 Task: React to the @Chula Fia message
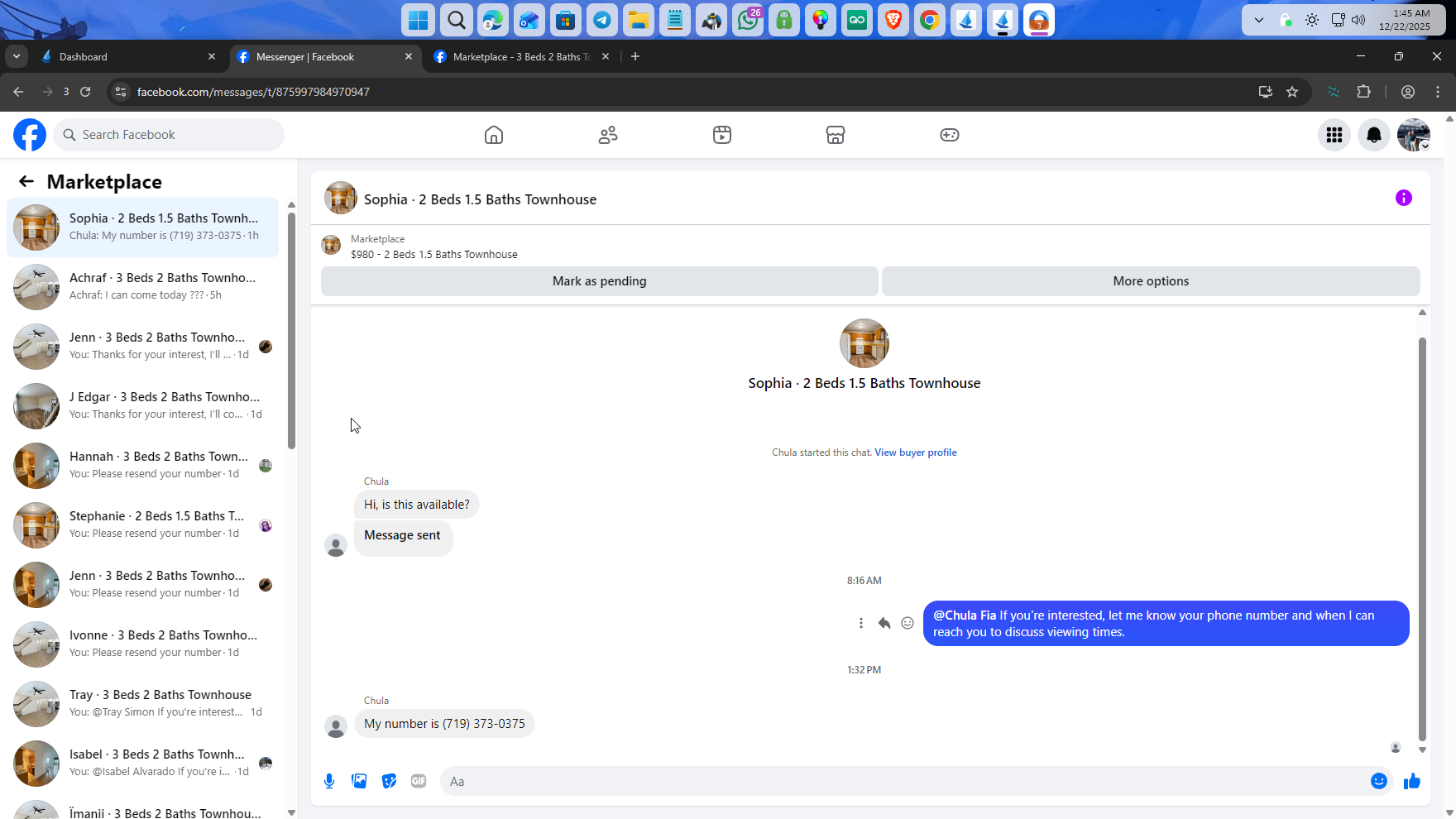(908, 623)
